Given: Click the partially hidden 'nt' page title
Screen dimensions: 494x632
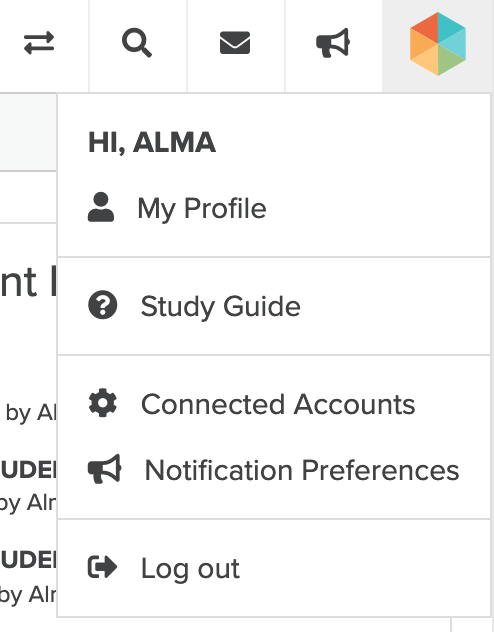Looking at the screenshot, I should coord(28,282).
